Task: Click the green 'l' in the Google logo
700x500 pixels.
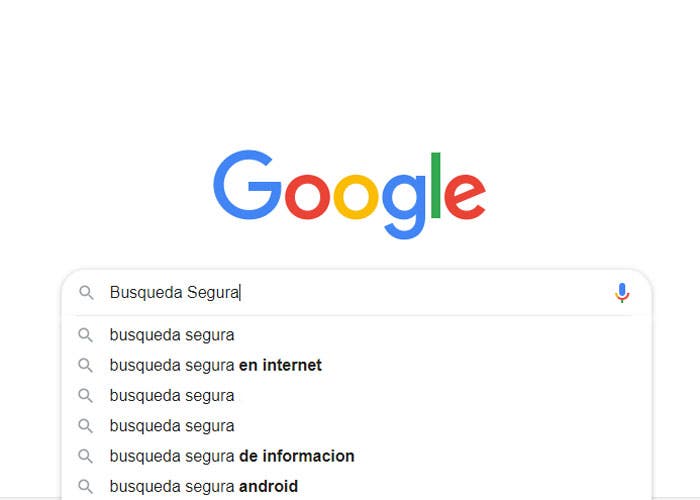Action: (x=435, y=185)
